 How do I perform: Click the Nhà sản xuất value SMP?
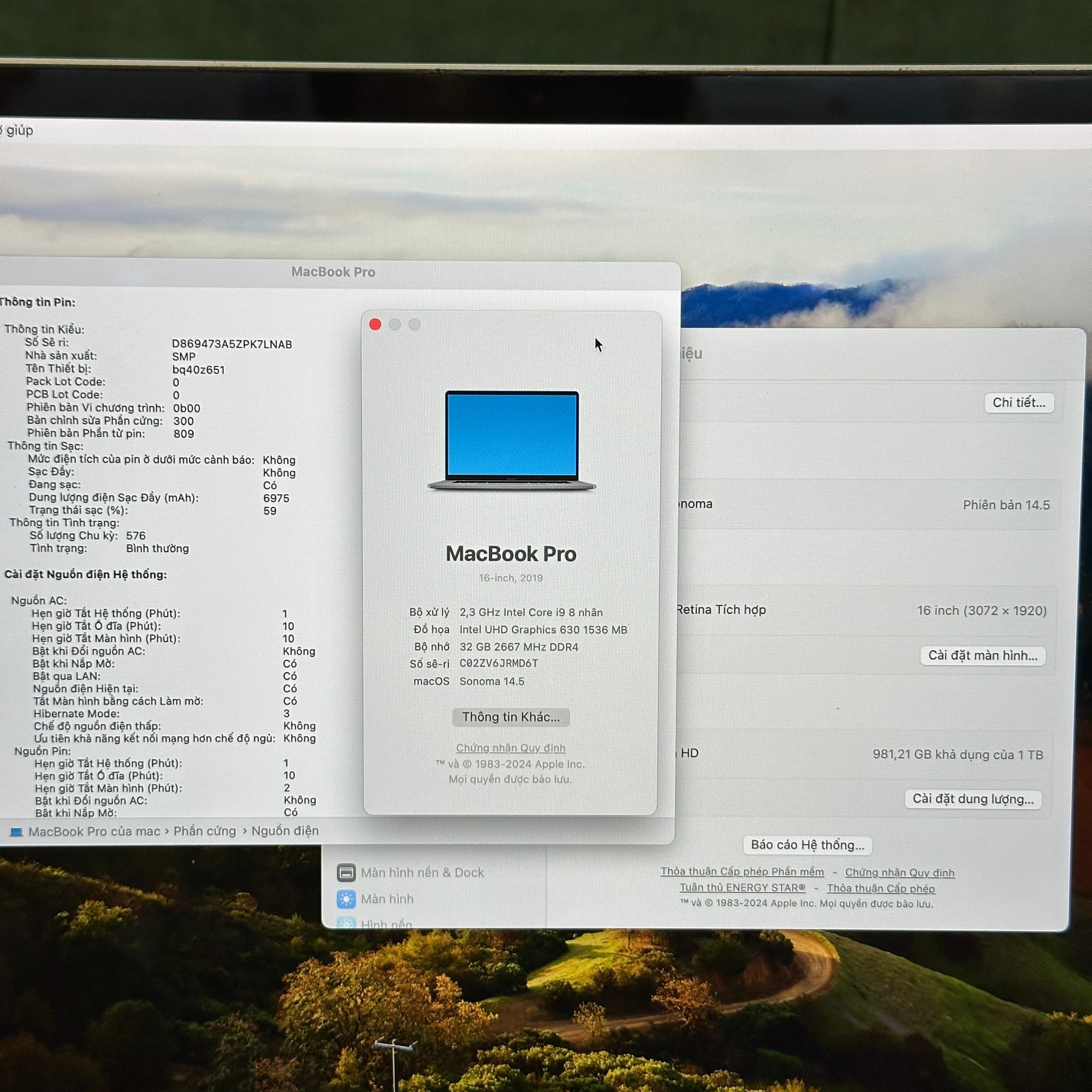click(184, 357)
